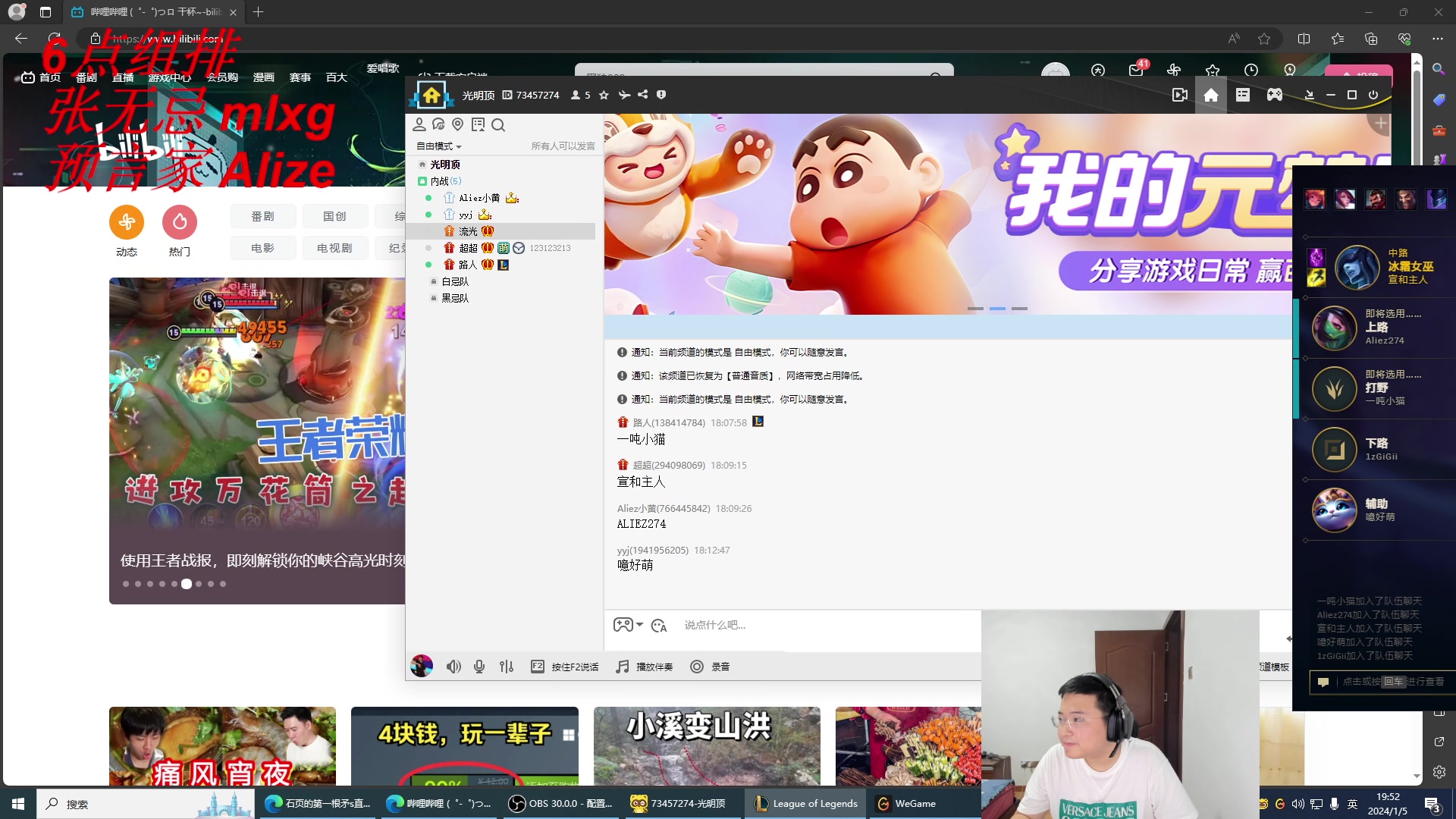The image size is (1456, 819).
Task: Click the yellow house channel logo in YY
Action: tap(431, 96)
